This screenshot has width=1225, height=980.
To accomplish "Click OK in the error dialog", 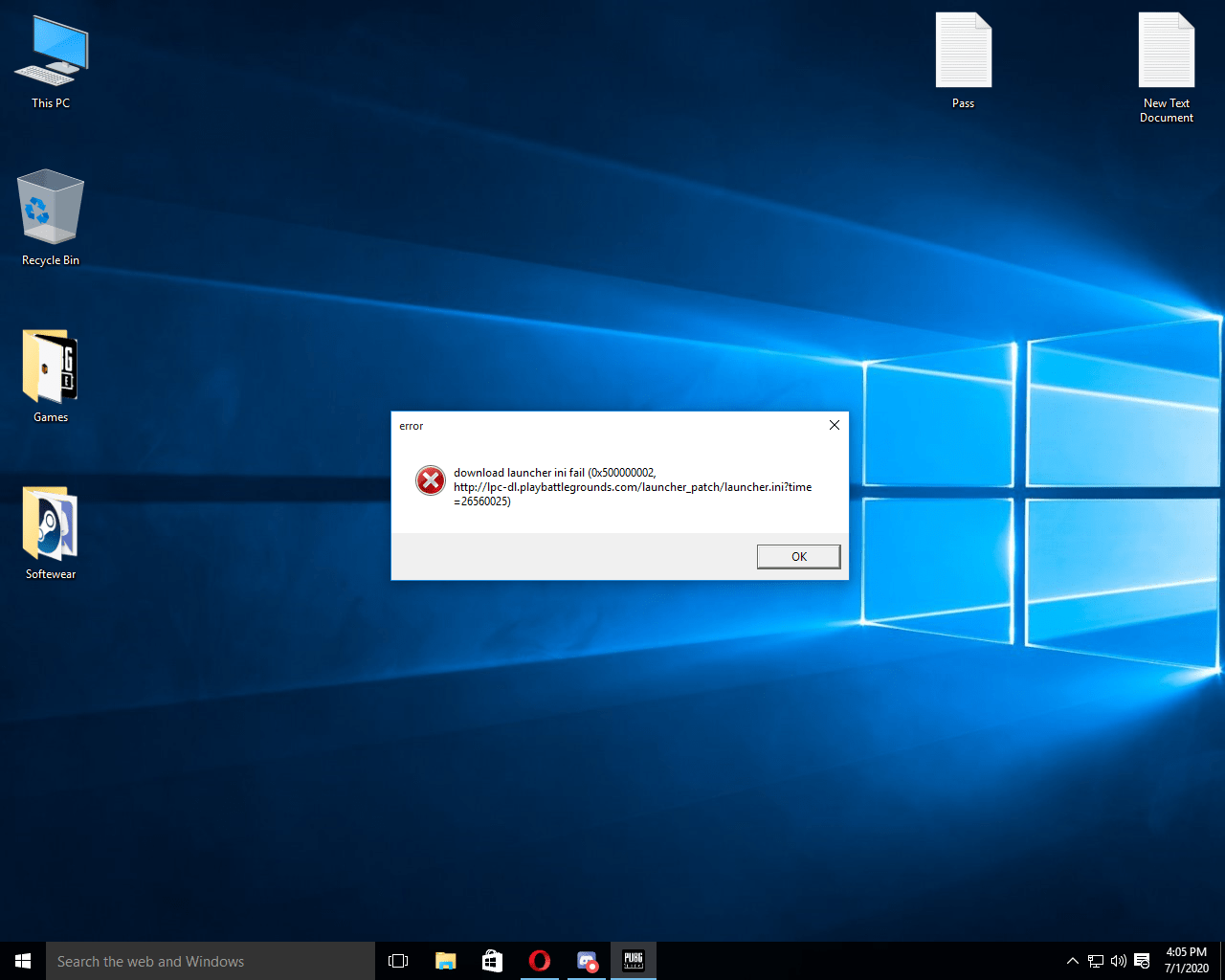I will click(798, 556).
